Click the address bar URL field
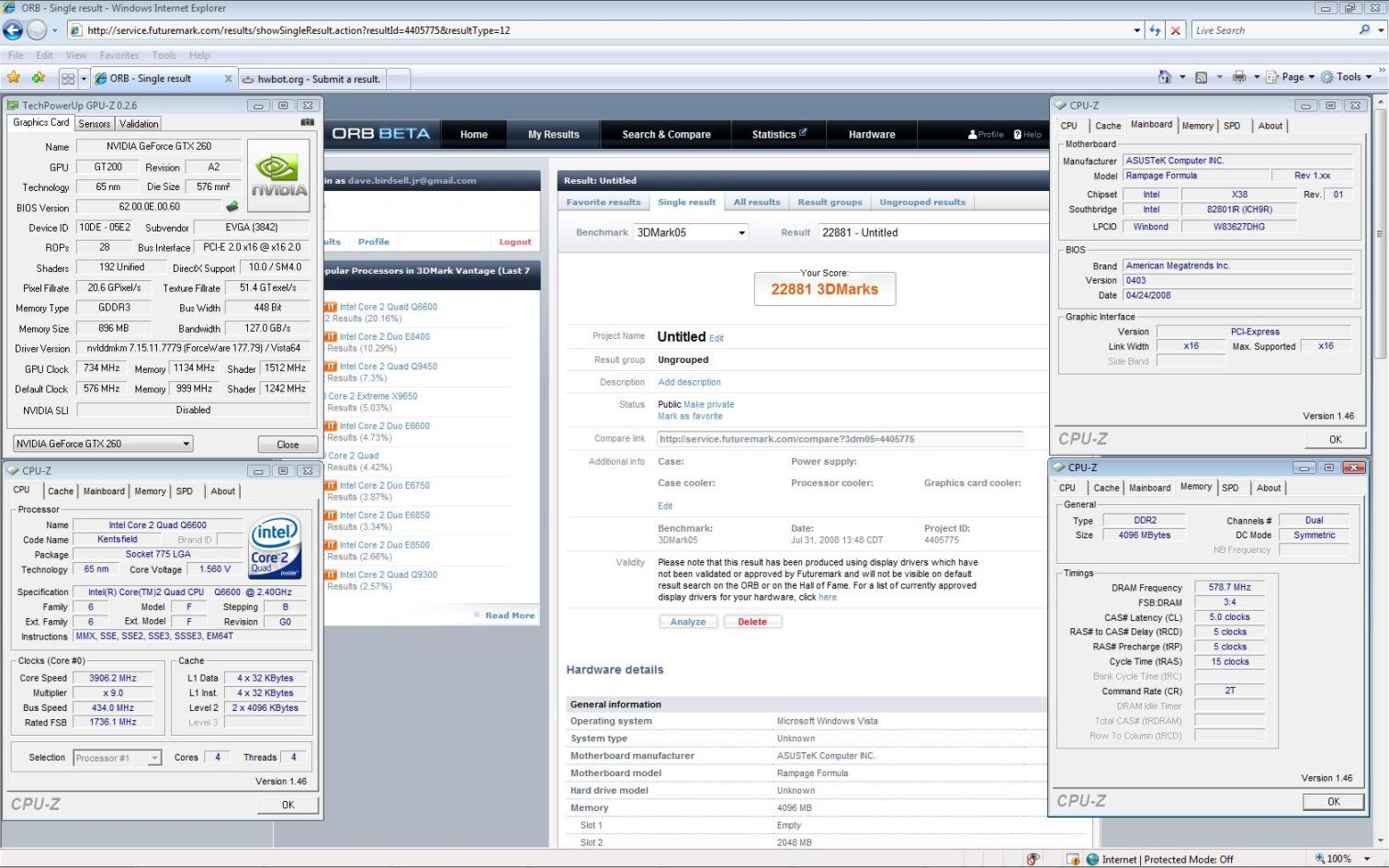This screenshot has width=1389, height=868. coord(606,30)
